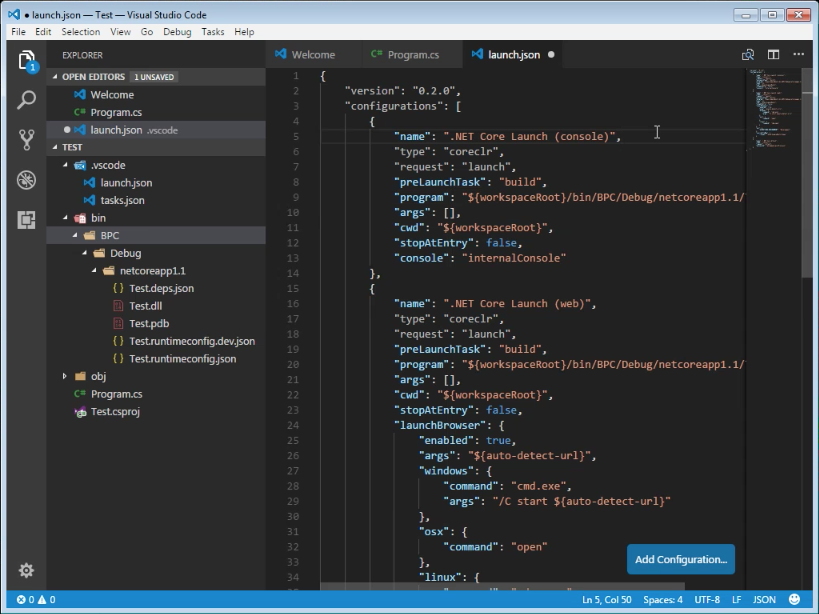The image size is (819, 614).
Task: Open the Debug menu
Action: click(x=177, y=32)
